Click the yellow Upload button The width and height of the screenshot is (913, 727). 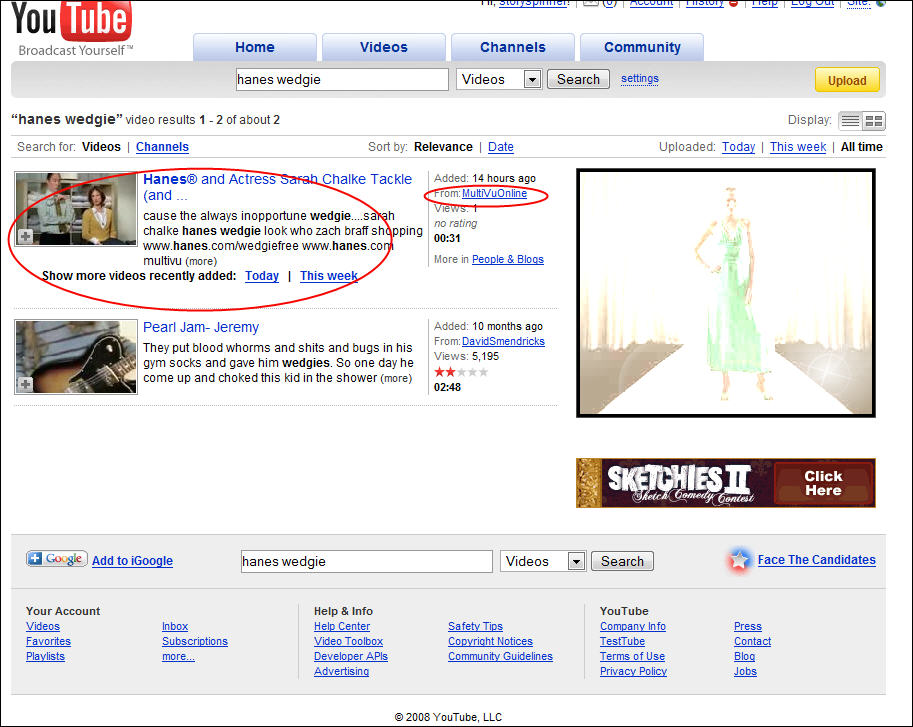click(x=847, y=80)
